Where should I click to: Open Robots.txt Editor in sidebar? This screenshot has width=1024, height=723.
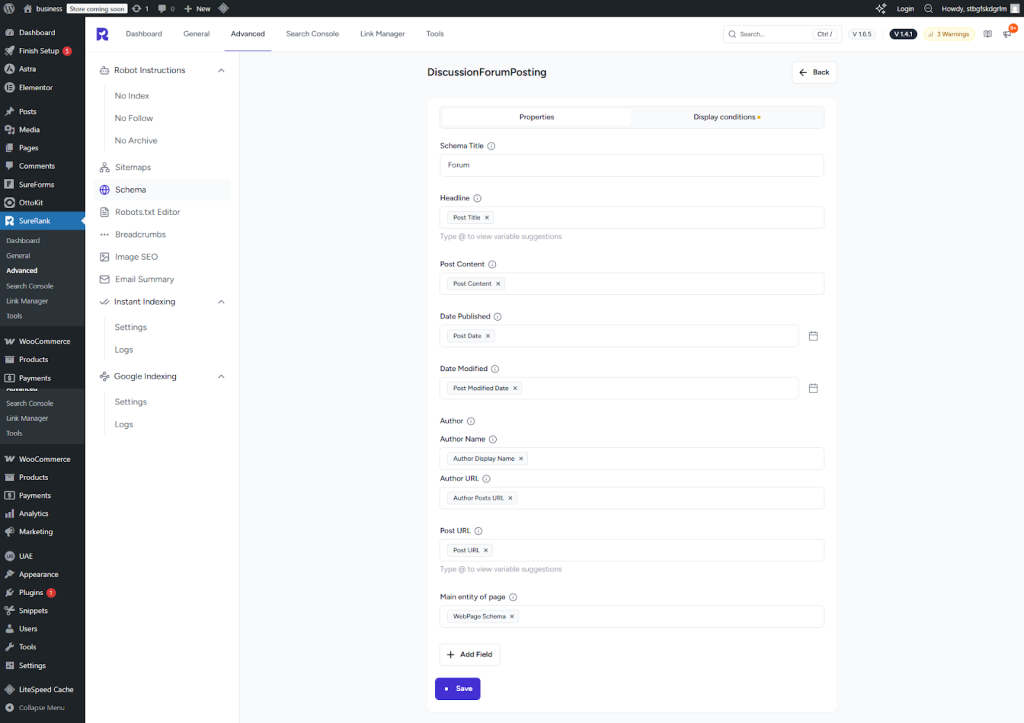pos(147,212)
